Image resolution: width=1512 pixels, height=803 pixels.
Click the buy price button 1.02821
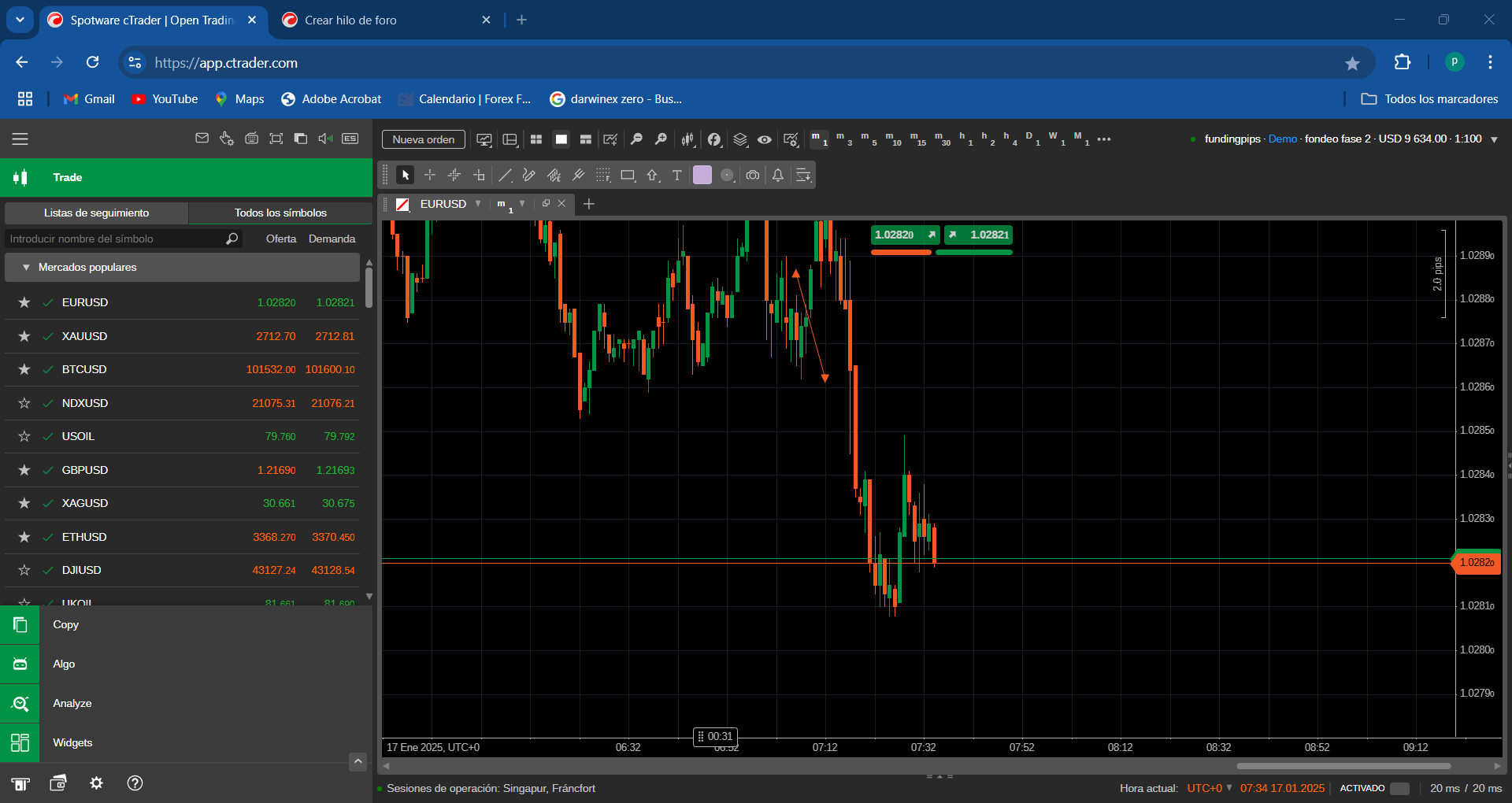point(978,235)
